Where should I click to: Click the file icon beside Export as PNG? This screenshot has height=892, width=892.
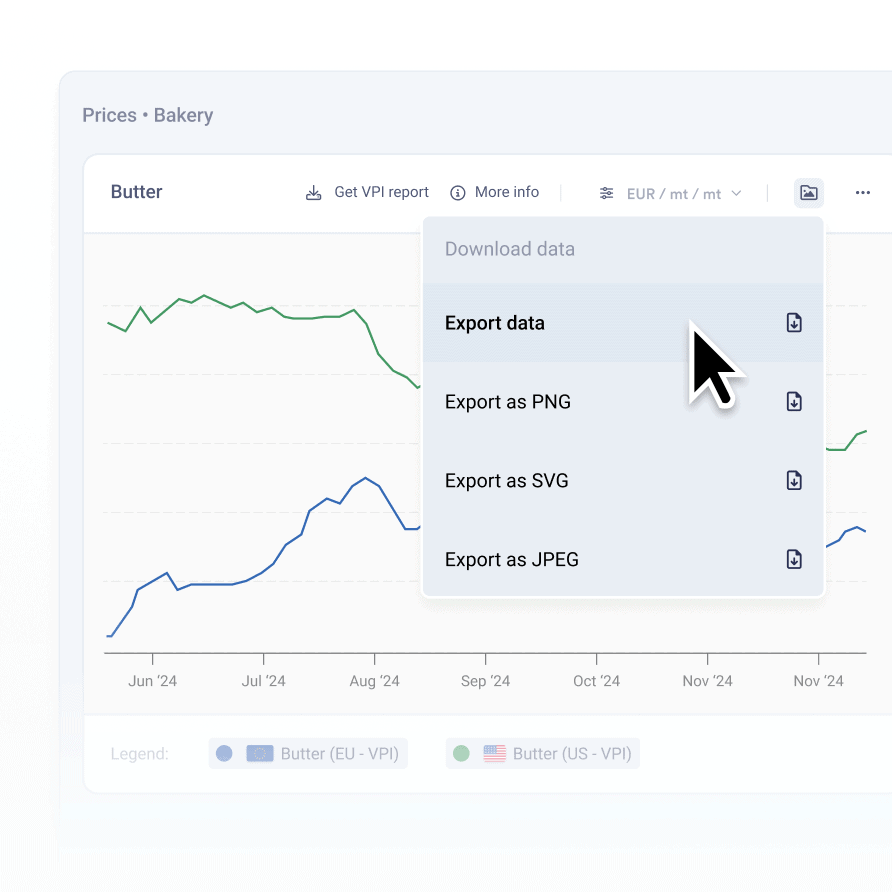click(794, 402)
